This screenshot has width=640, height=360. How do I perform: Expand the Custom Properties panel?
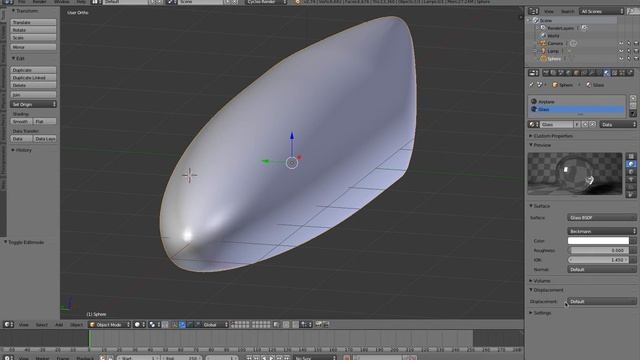551,136
